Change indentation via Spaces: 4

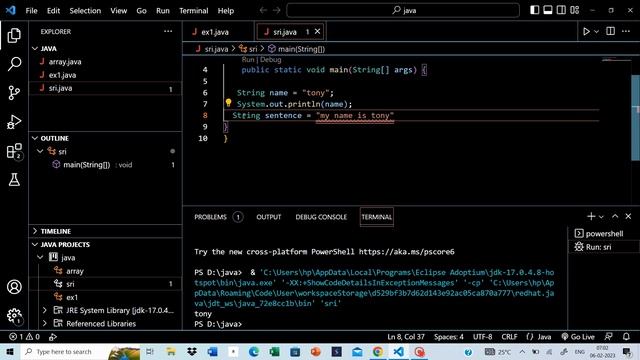[x=449, y=337]
